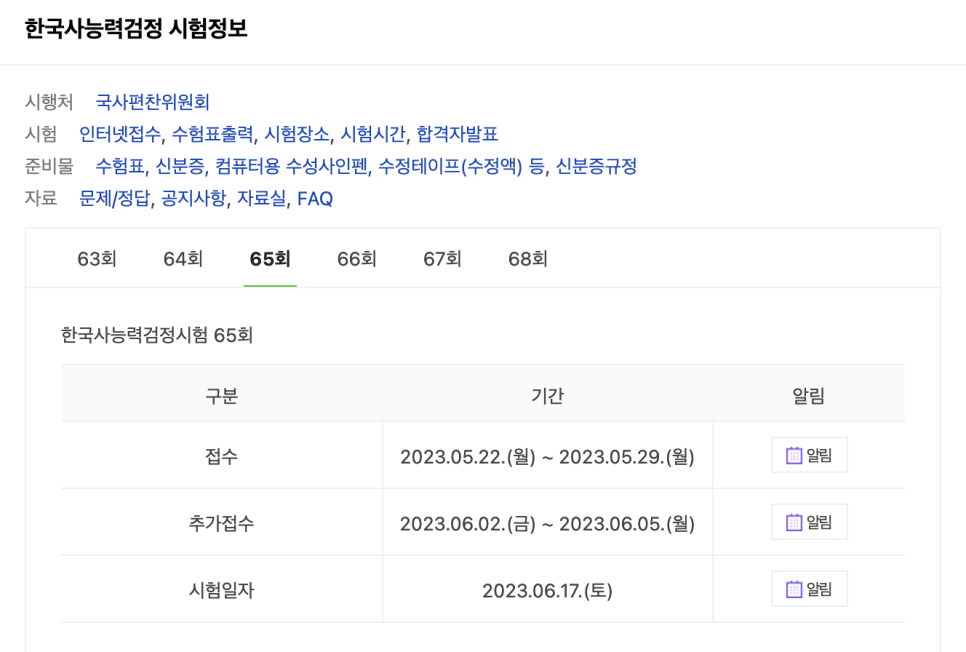Switch to the 63회 tab
This screenshot has width=966, height=652.
pyautogui.click(x=97, y=259)
